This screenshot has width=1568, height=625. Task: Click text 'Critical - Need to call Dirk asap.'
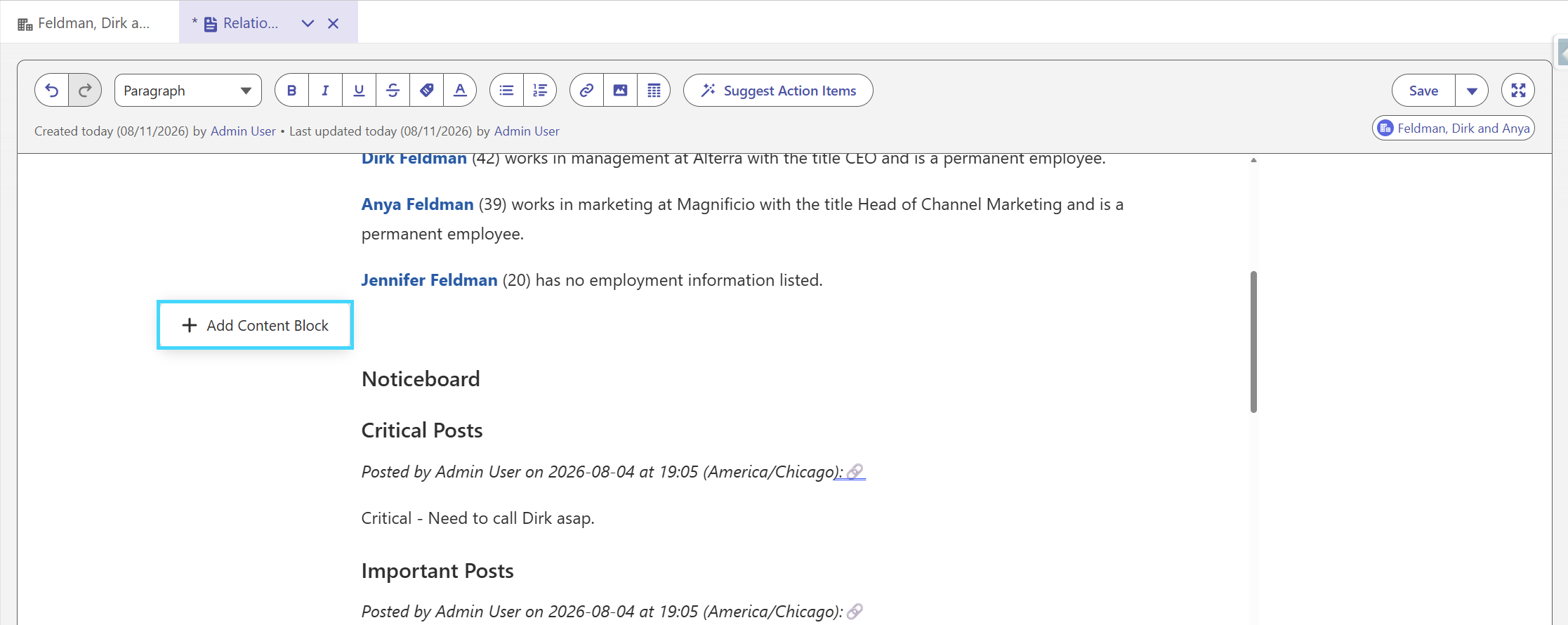click(x=477, y=518)
